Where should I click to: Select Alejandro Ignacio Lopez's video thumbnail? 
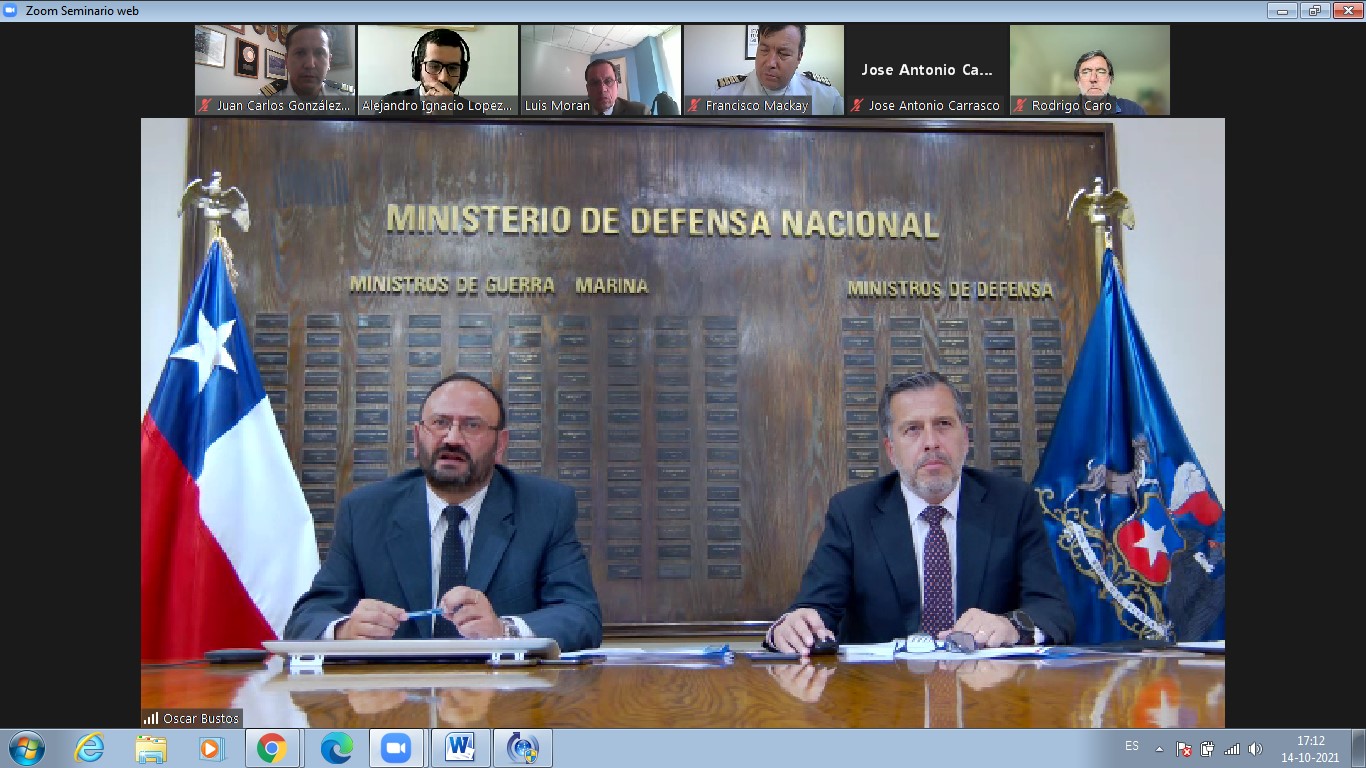(x=438, y=69)
